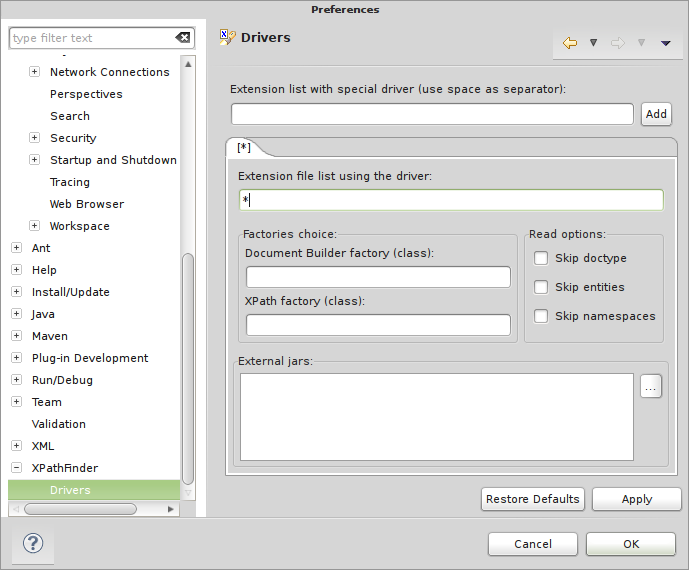
Task: Click Restore Defaults button
Action: point(533,499)
